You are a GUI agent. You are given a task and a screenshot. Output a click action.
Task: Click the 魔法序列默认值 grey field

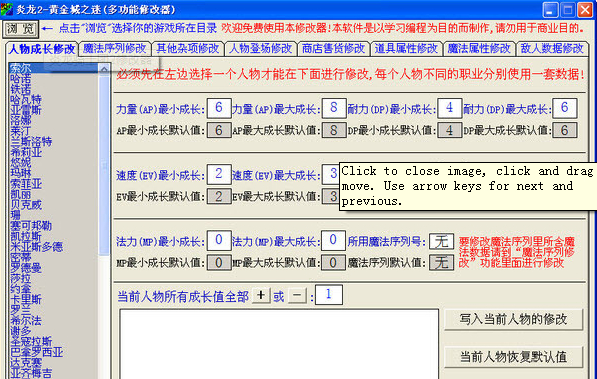(442, 262)
